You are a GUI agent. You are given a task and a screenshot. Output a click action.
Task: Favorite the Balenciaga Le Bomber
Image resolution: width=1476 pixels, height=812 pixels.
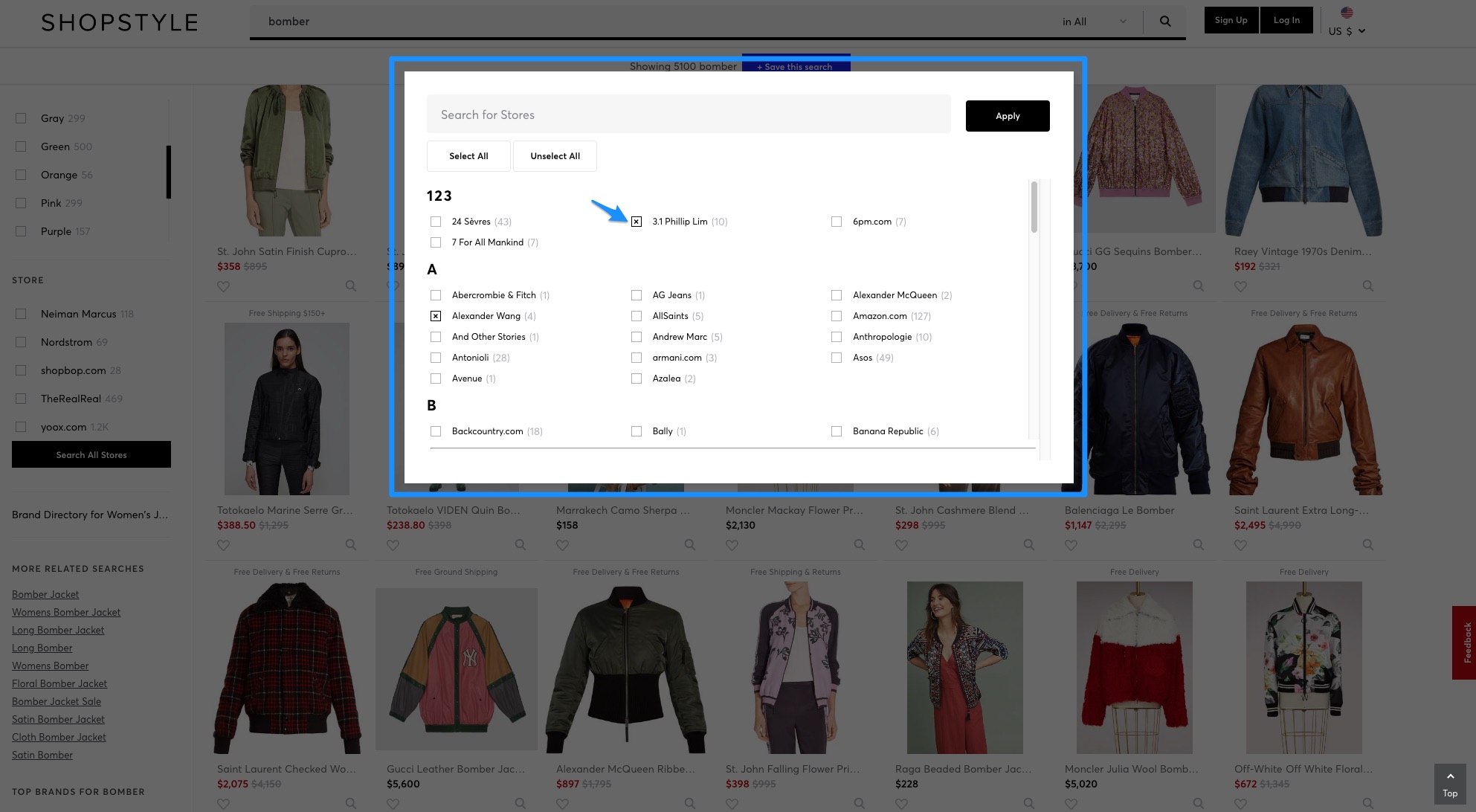point(1071,545)
